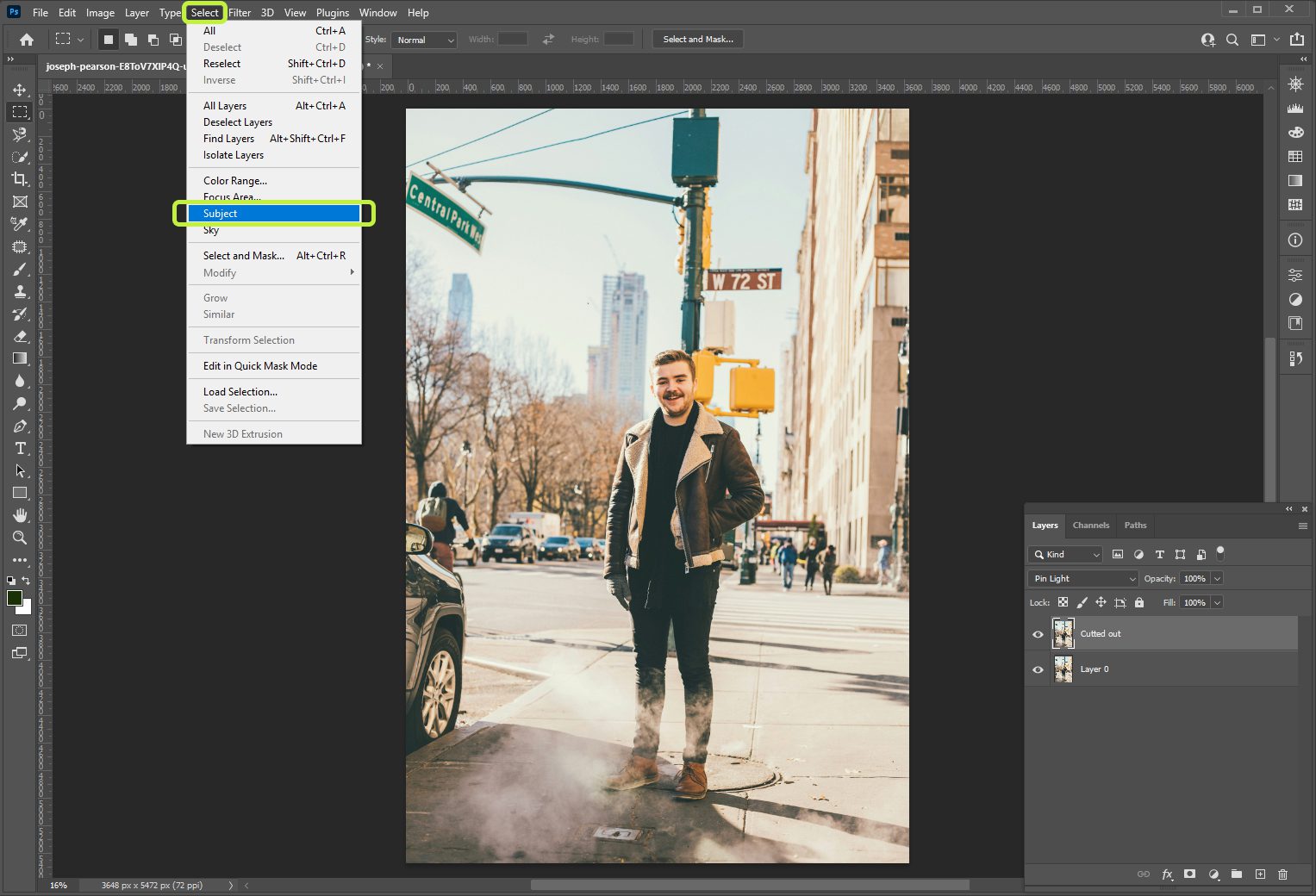Click the 16% zoom level field
This screenshot has height=896, width=1316.
coord(59,885)
